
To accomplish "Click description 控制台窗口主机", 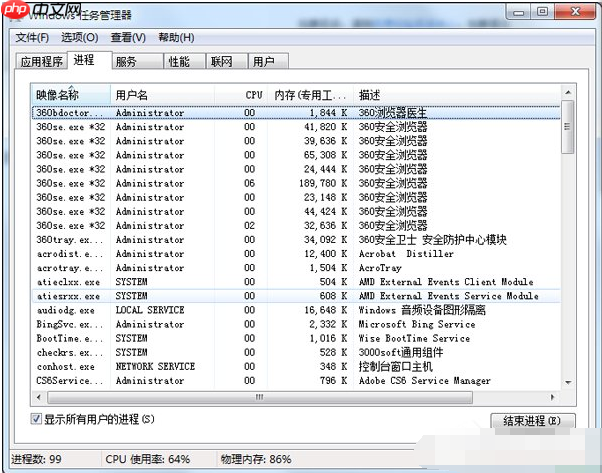I will [x=395, y=367].
